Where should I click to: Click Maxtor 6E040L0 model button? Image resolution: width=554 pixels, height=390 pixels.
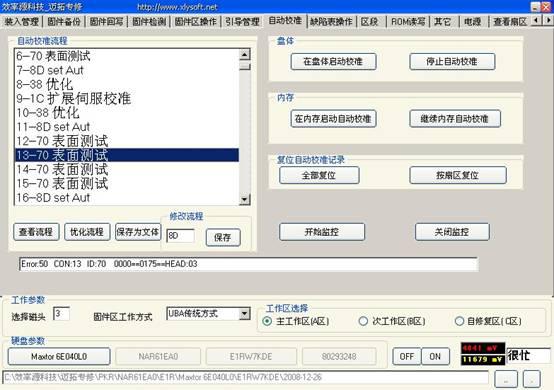[x=59, y=357]
